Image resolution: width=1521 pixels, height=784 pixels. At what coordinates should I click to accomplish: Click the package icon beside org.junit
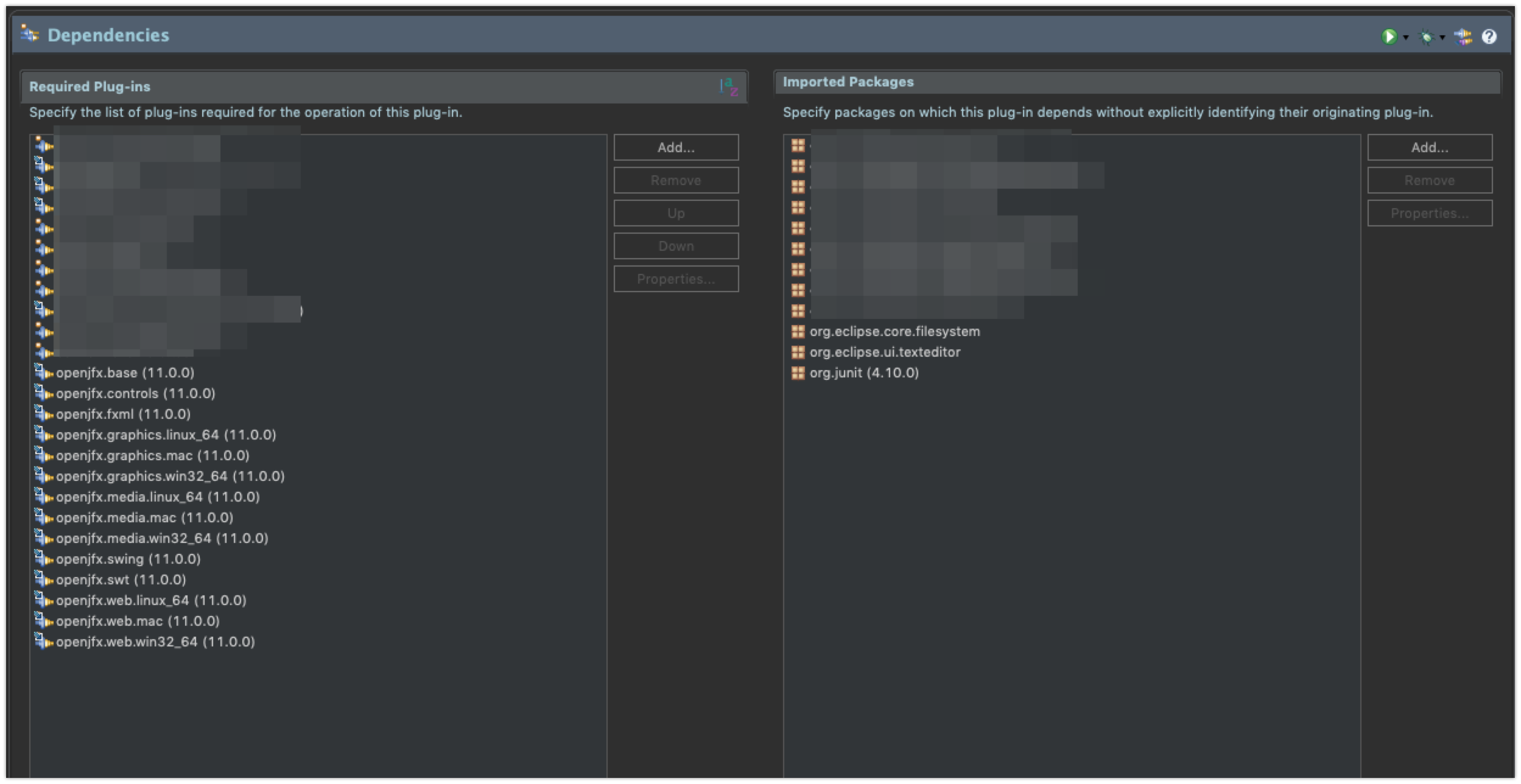(x=798, y=373)
